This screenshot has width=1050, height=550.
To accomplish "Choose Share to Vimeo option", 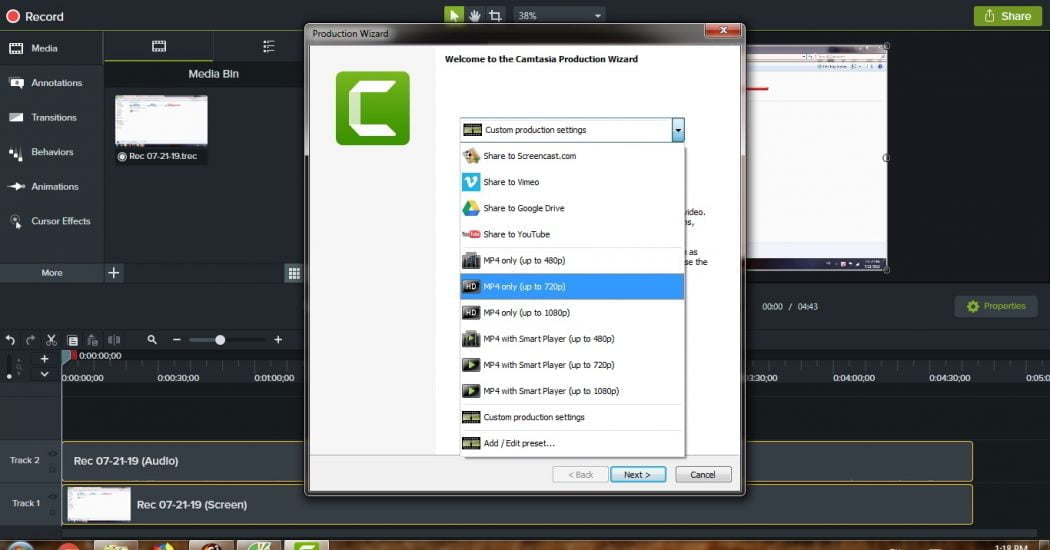I will tap(572, 182).
